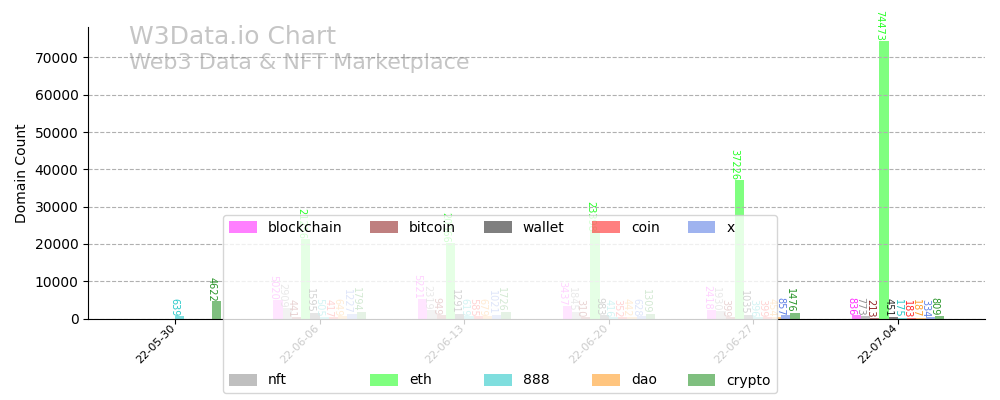Select the nft legend label
This screenshot has height=400, width=1000.
click(x=277, y=380)
